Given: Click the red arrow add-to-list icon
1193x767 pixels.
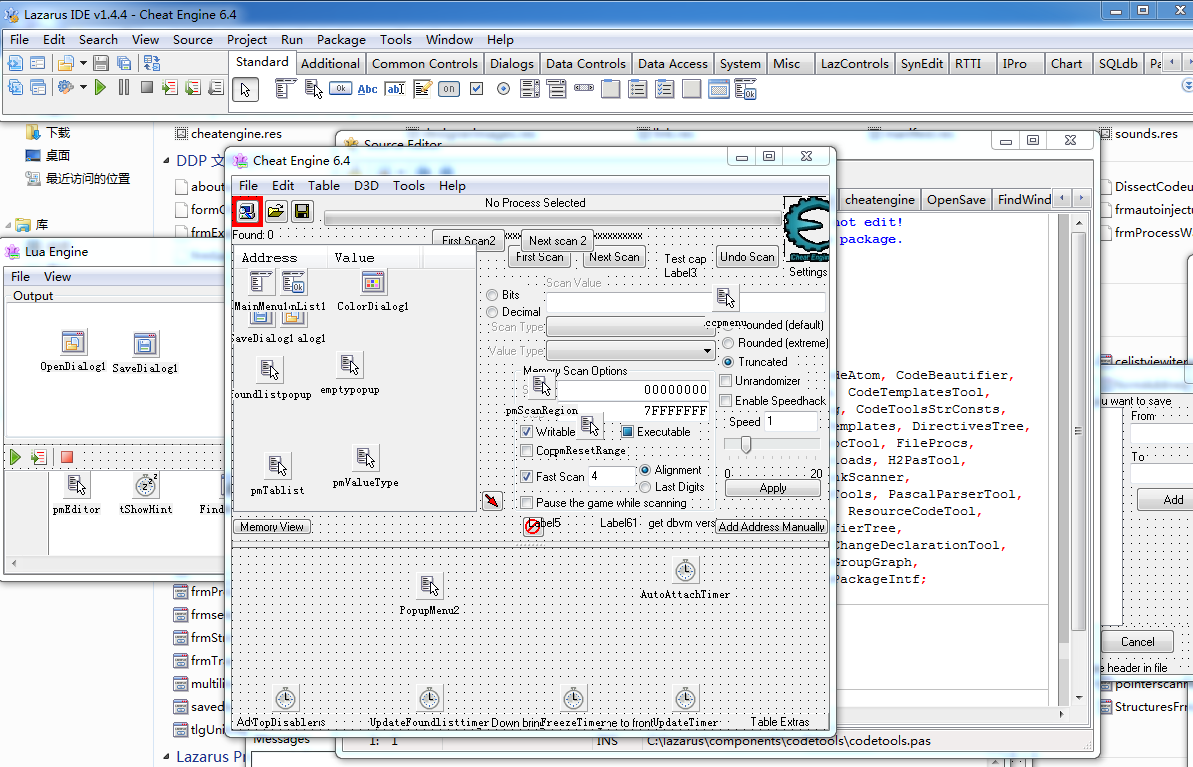Looking at the screenshot, I should coord(493,501).
